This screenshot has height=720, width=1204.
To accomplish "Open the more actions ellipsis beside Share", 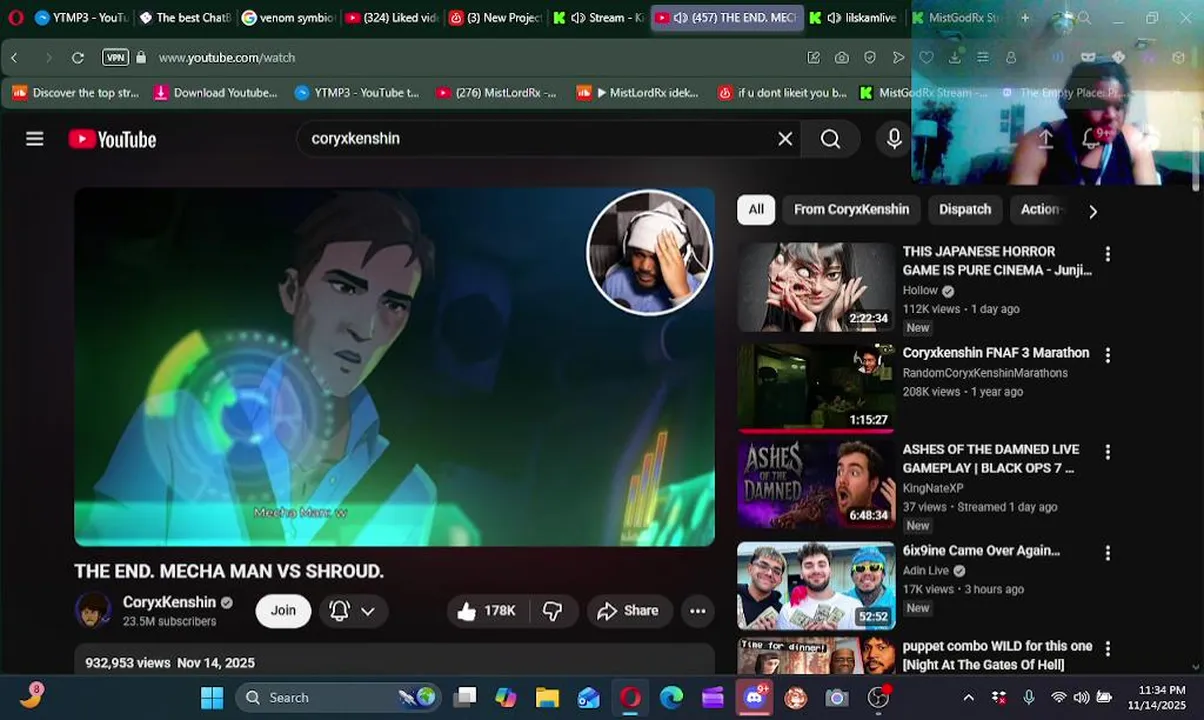I will coord(698,611).
